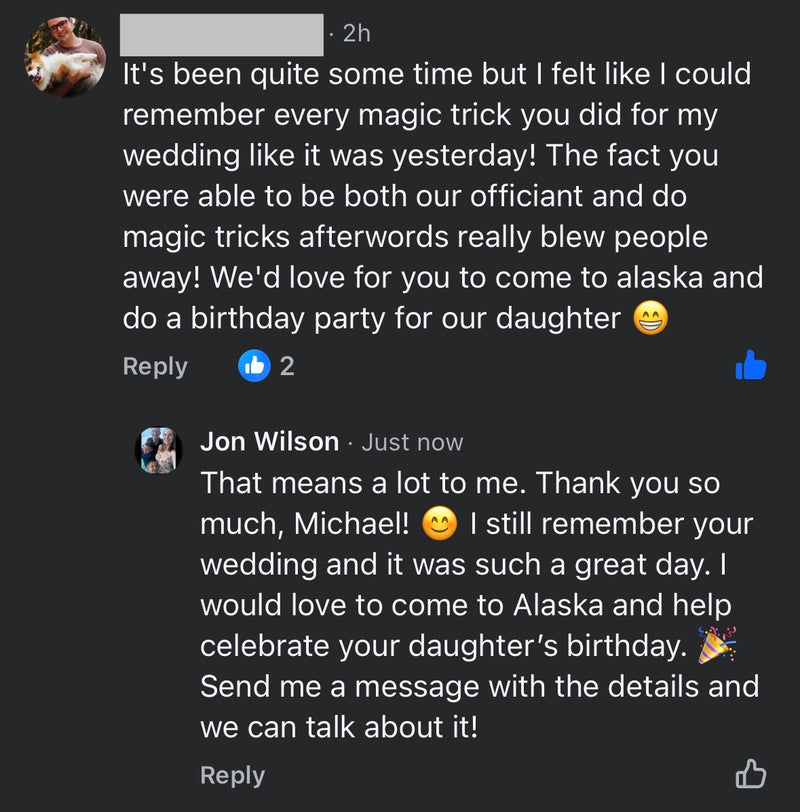800x812 pixels.
Task: Tap the grinning emoji after 'daughter'
Action: [651, 319]
